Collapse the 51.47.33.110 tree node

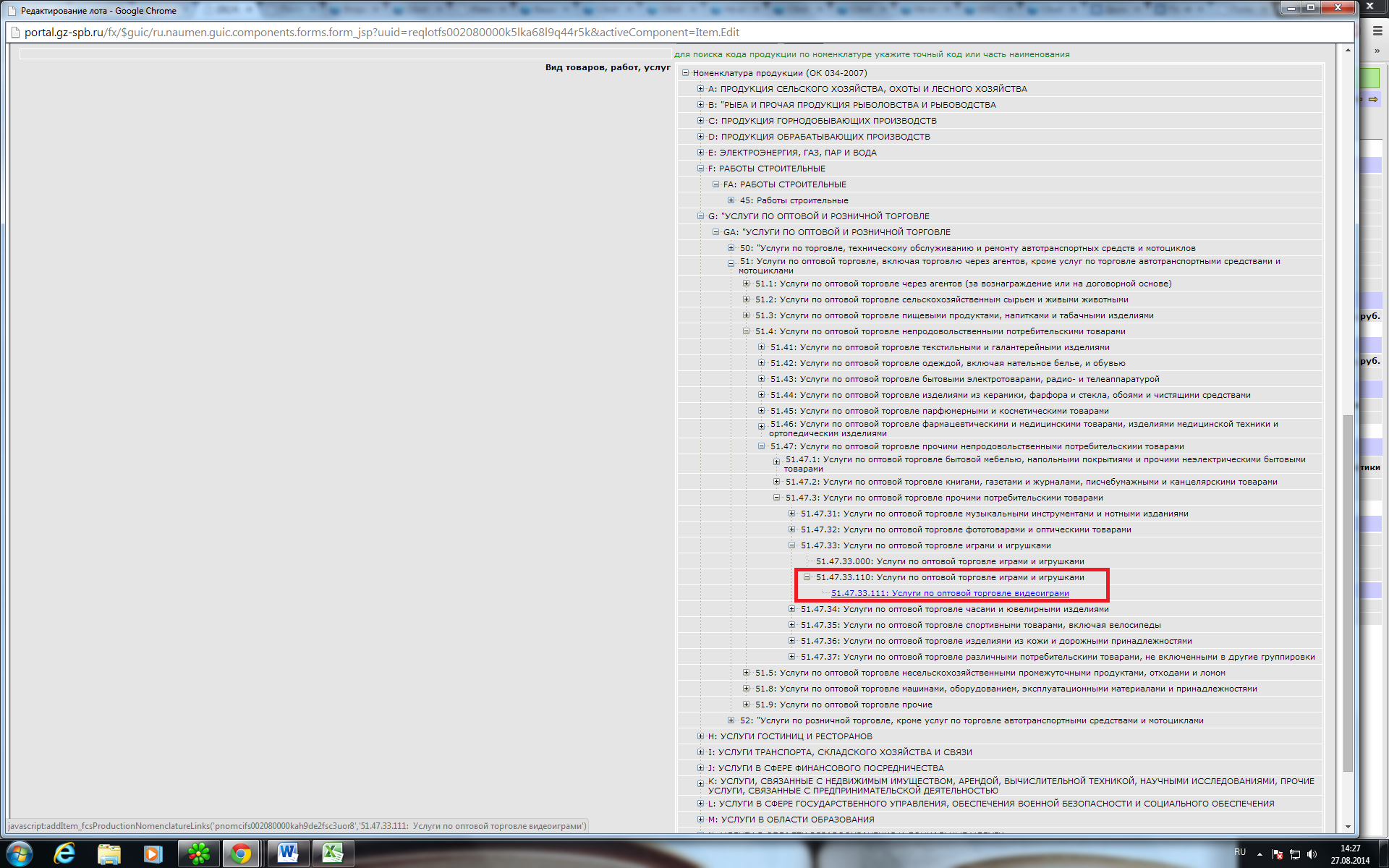pos(807,577)
